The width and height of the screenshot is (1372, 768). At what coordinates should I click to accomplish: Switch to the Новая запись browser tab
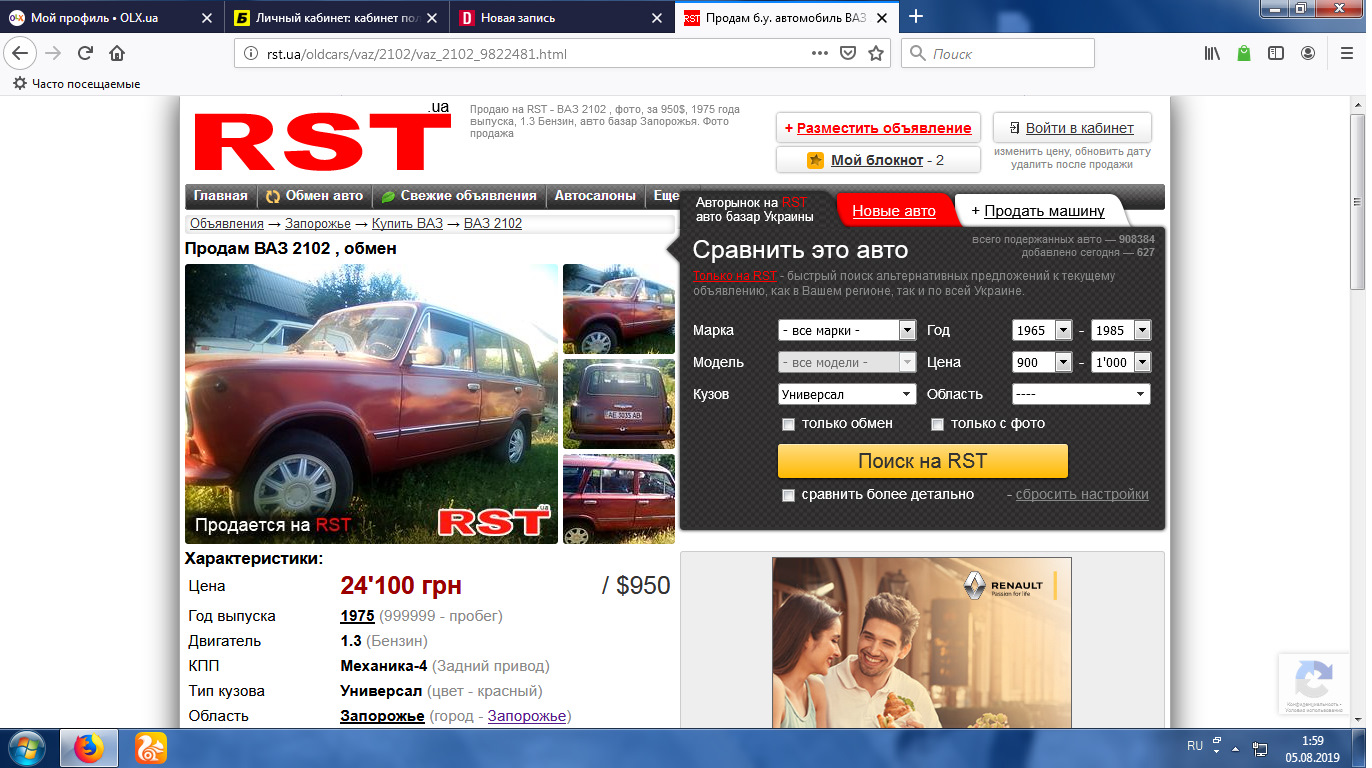pos(562,18)
